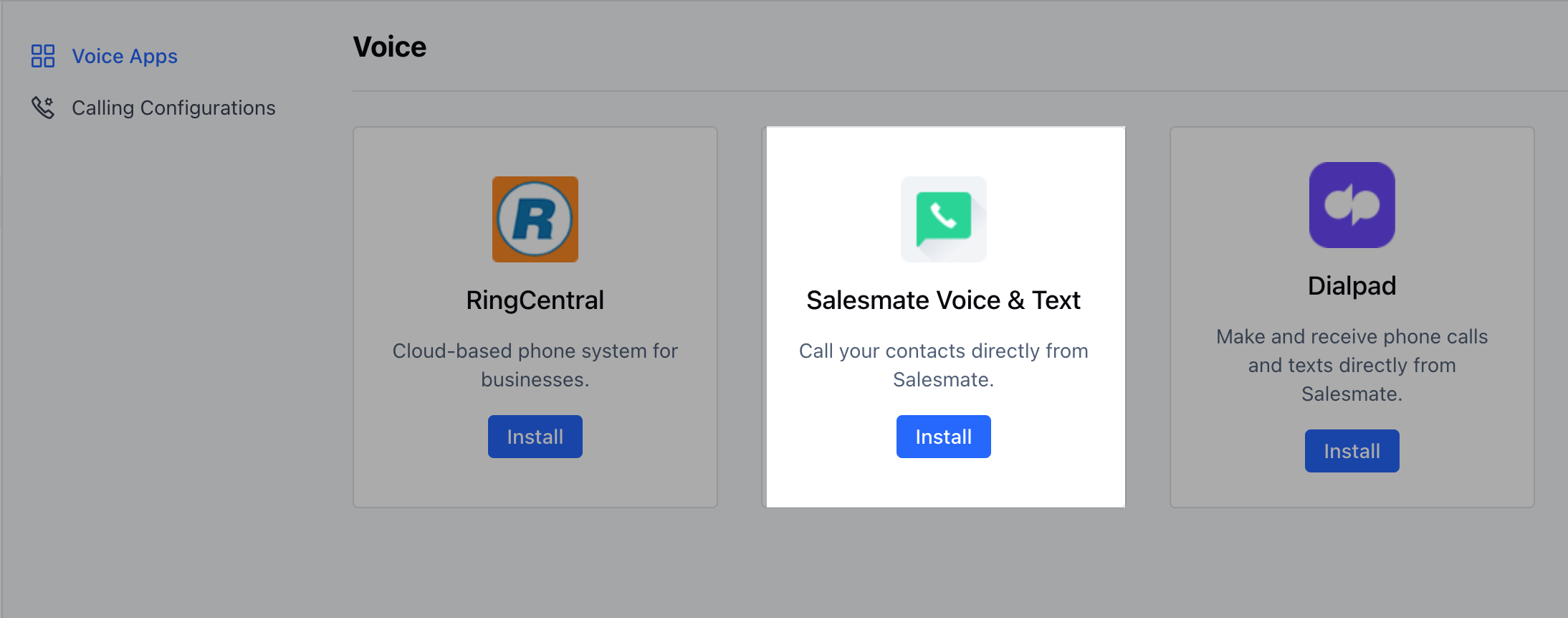Image resolution: width=1568 pixels, height=618 pixels.
Task: Click the Calling Configurations phone icon
Action: pyautogui.click(x=43, y=108)
